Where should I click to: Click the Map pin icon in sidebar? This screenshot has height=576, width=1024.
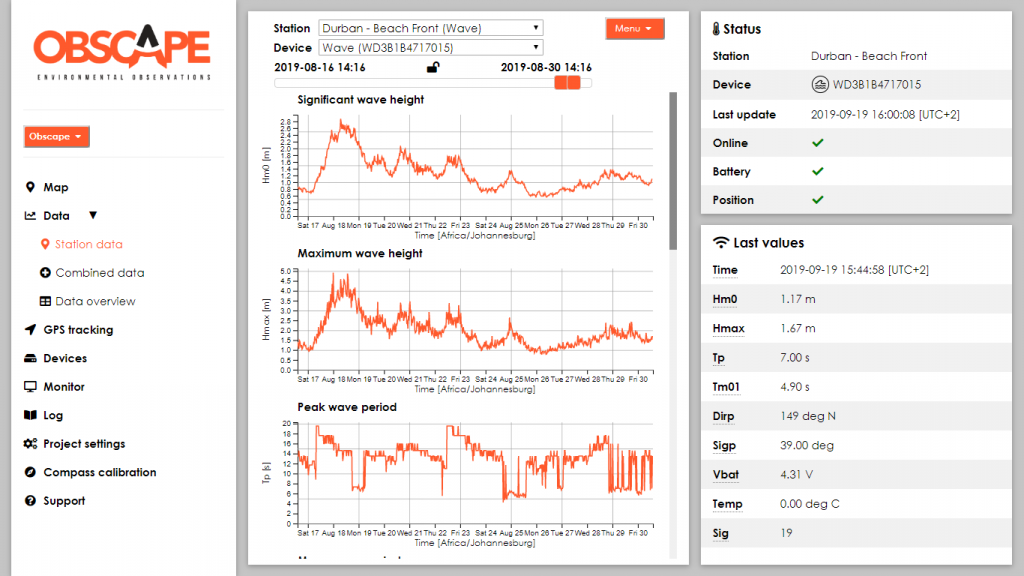pos(30,188)
